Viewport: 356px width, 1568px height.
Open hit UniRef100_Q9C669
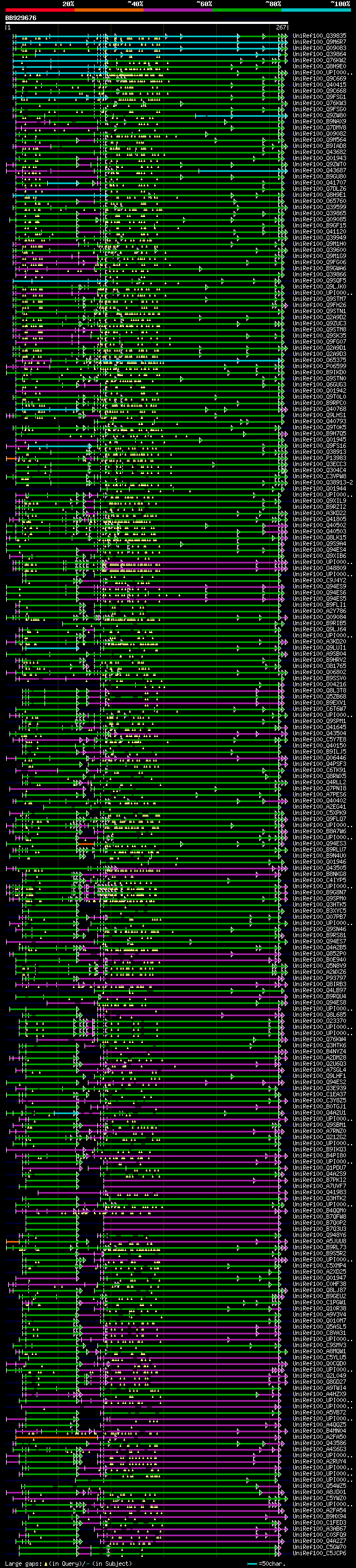click(x=319, y=78)
